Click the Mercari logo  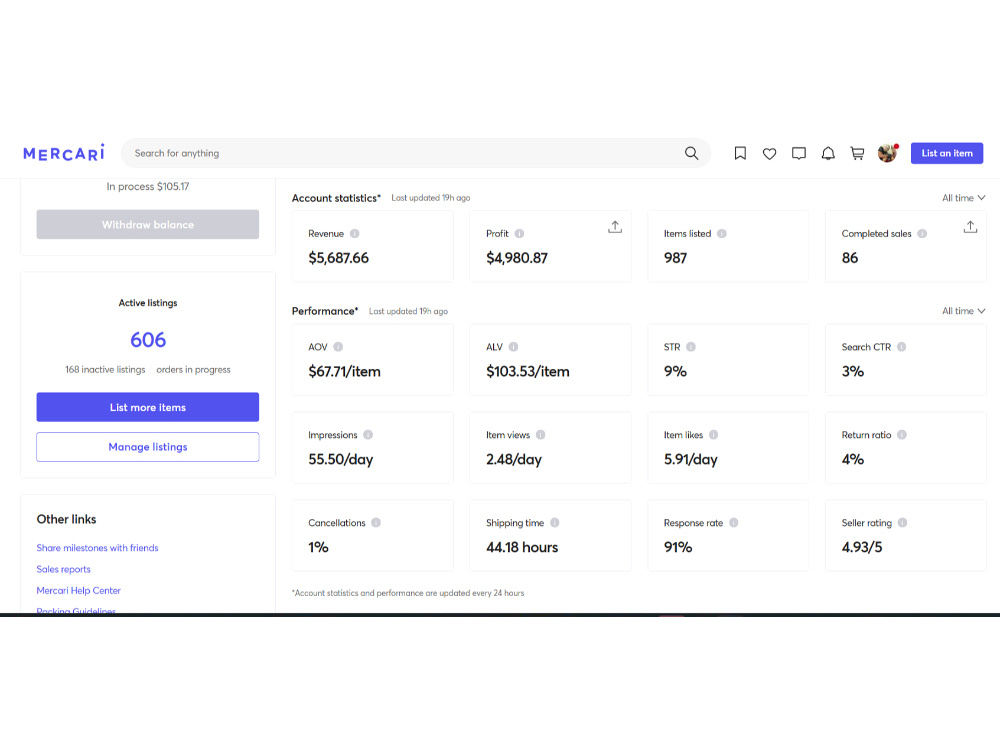click(64, 153)
